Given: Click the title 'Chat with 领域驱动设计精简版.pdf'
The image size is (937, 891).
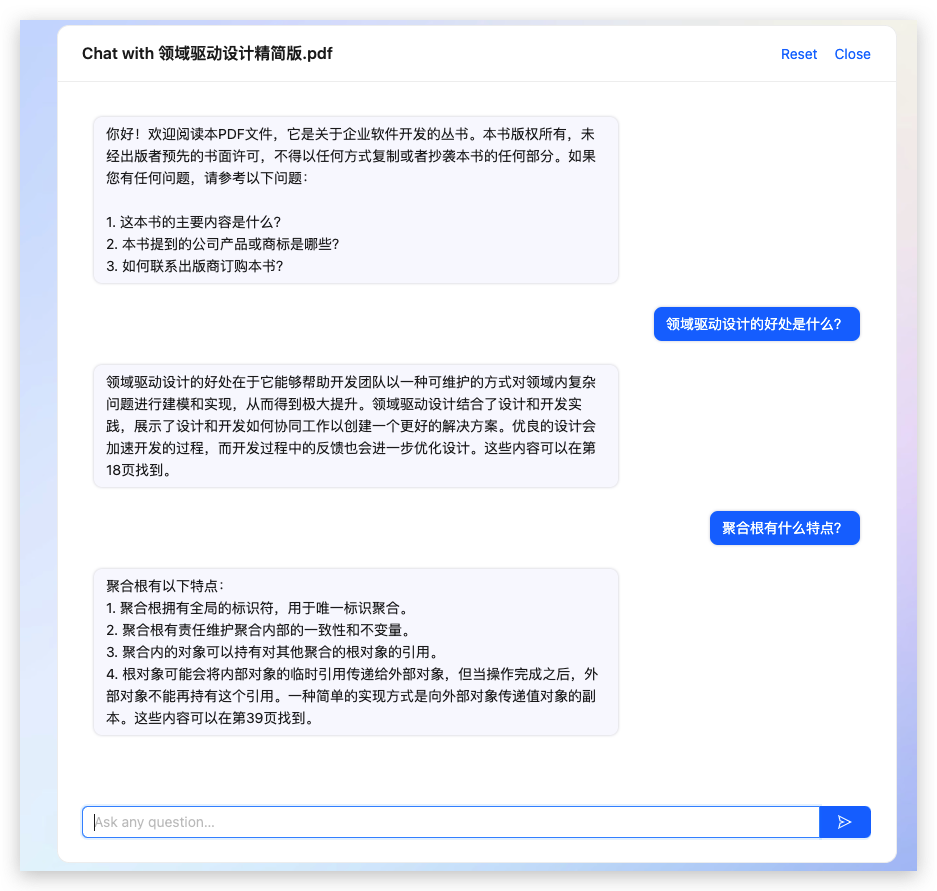Looking at the screenshot, I should click(x=207, y=54).
